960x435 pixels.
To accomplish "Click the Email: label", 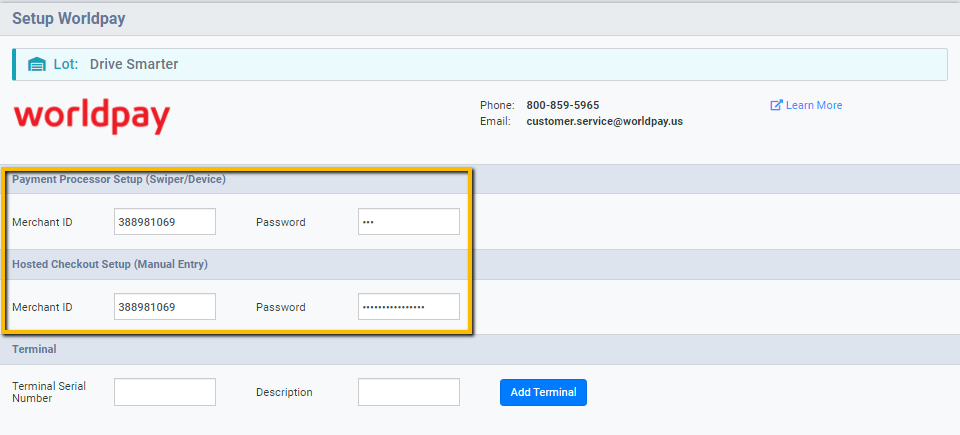I will [495, 121].
